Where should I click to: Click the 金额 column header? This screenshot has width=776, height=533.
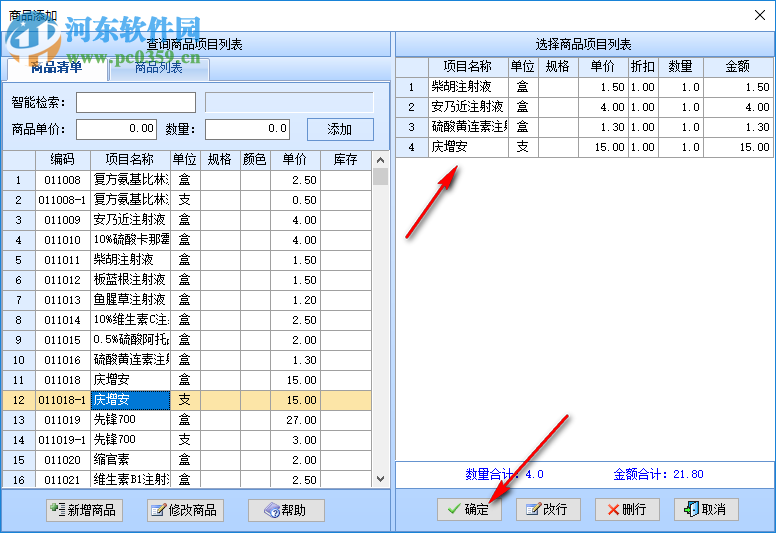(x=738, y=67)
